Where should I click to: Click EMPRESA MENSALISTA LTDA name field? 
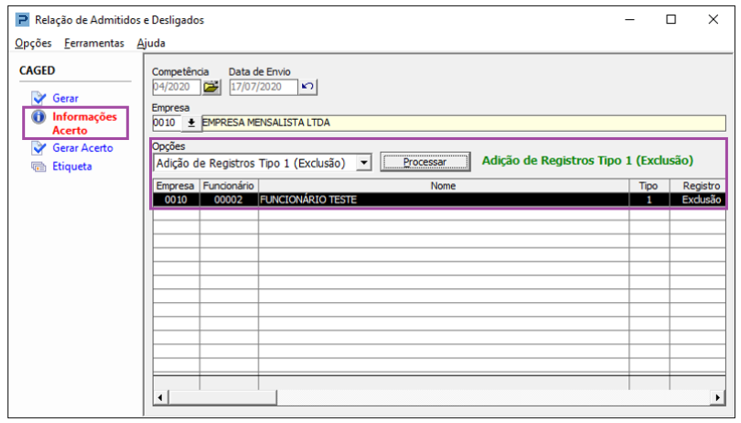463,123
